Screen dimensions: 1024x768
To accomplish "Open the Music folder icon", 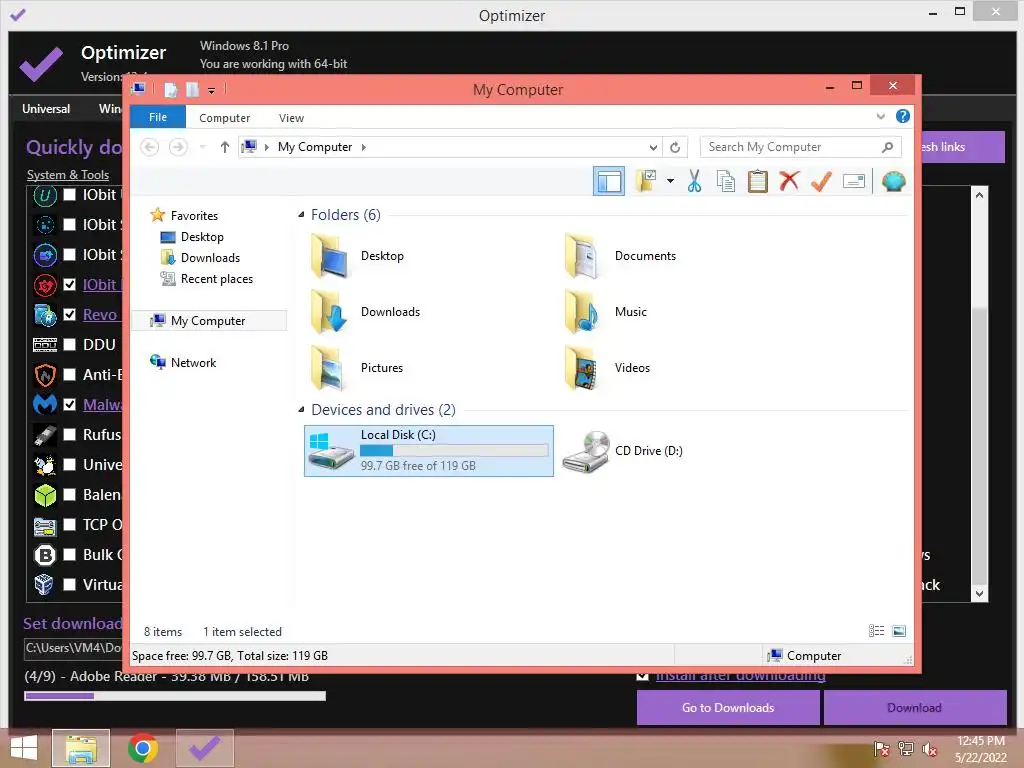I will pyautogui.click(x=584, y=312).
